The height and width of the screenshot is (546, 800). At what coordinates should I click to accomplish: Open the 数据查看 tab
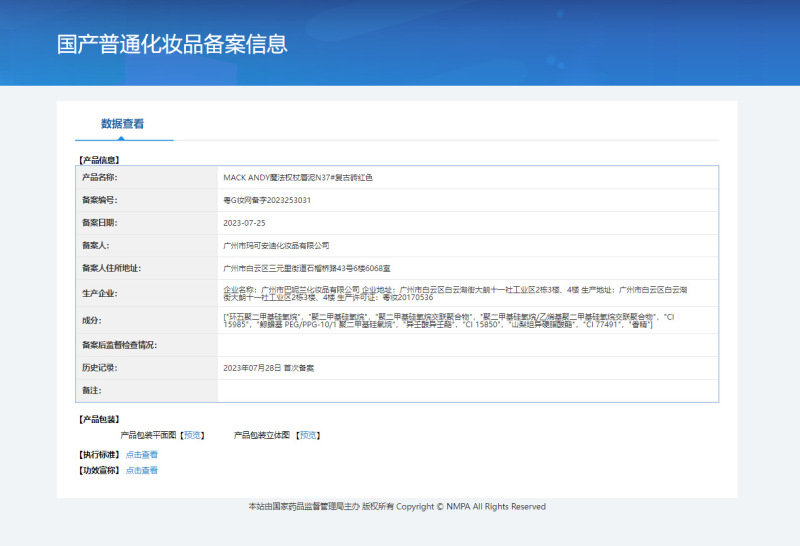click(122, 123)
